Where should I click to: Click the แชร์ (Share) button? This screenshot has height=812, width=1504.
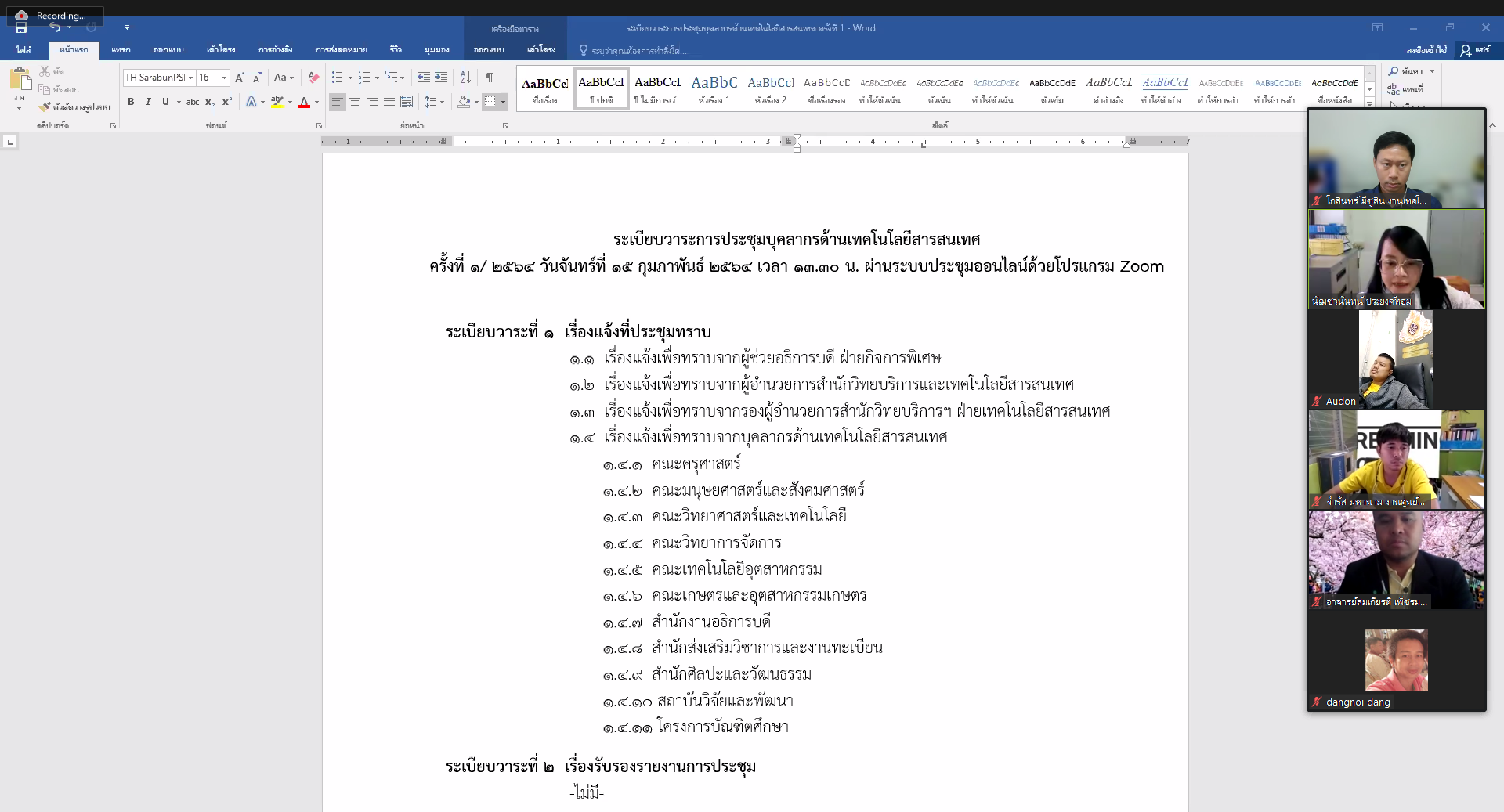(x=1474, y=49)
